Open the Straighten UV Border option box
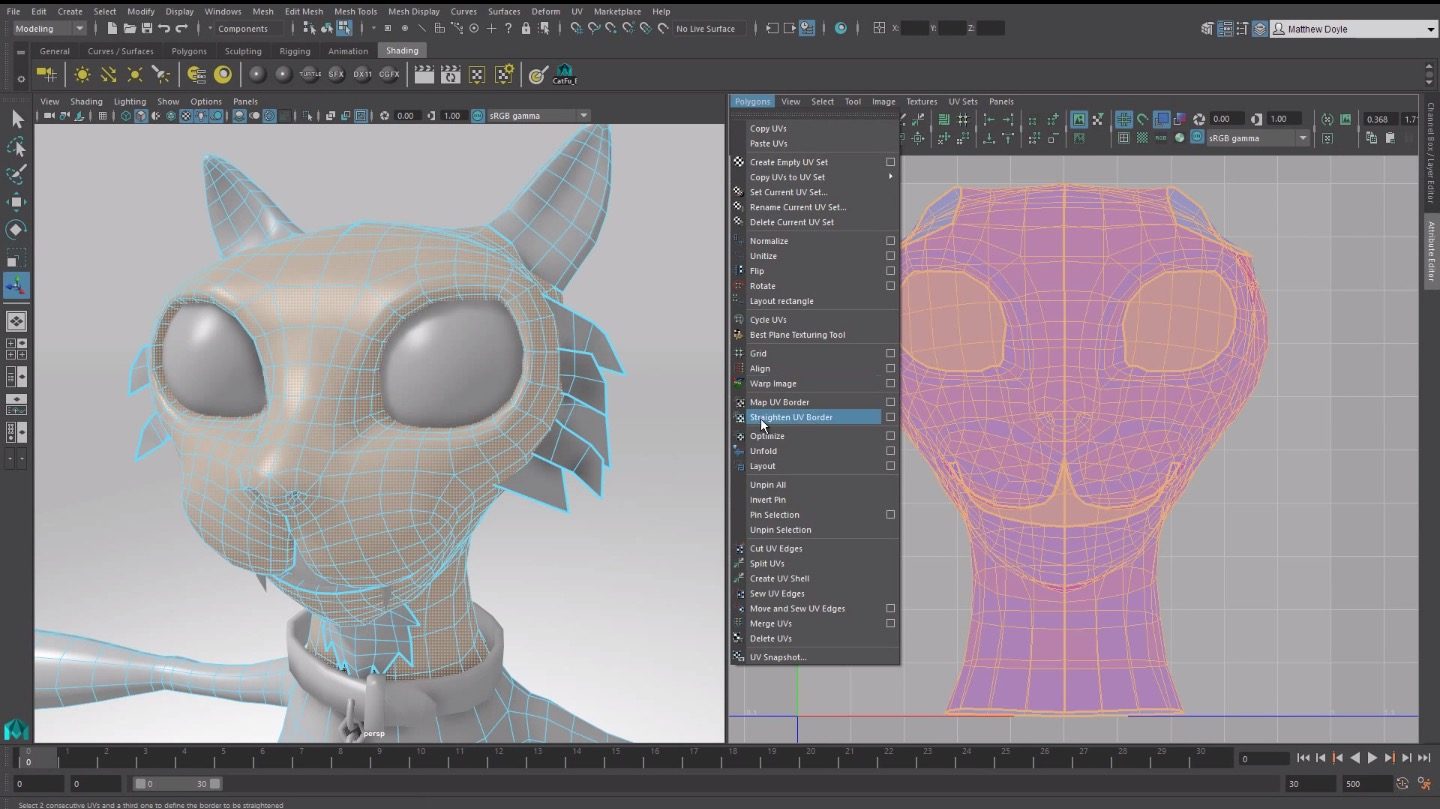1440x809 pixels. (x=890, y=417)
